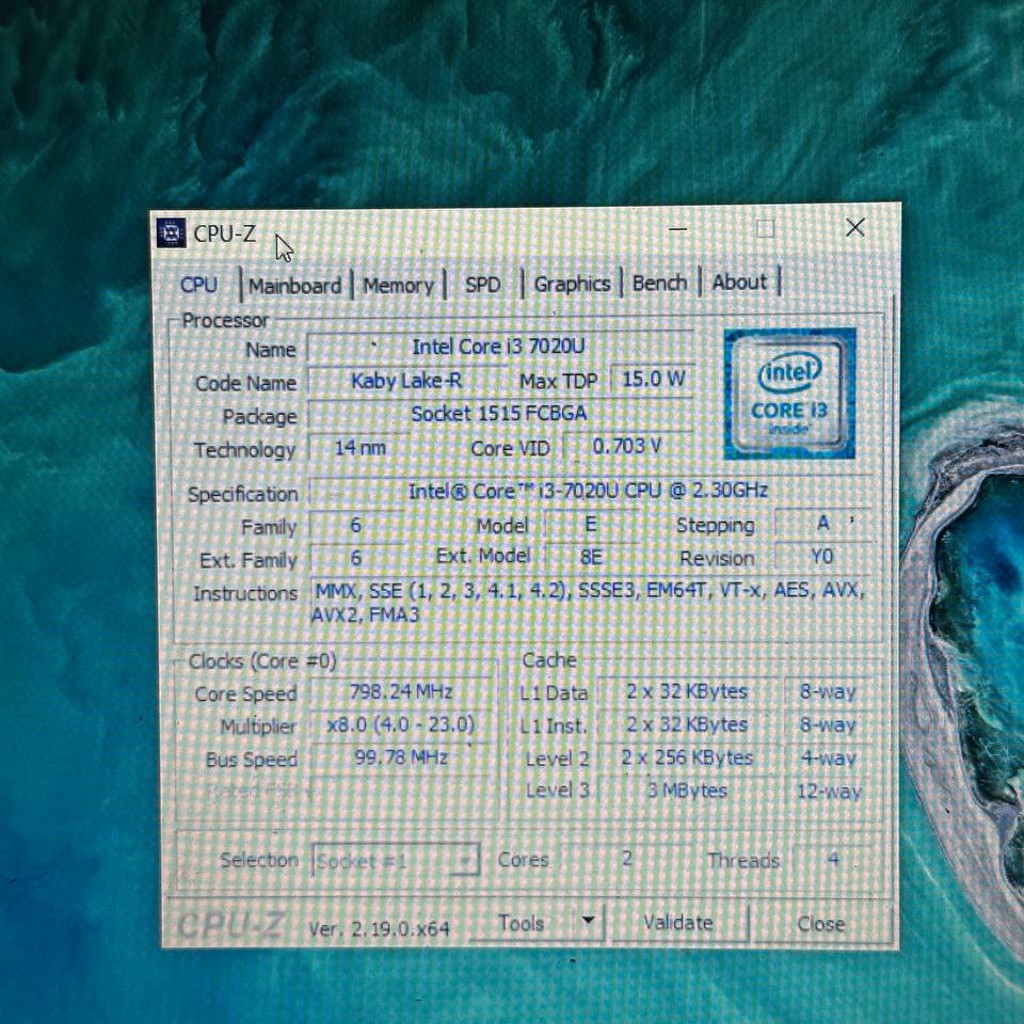This screenshot has height=1024, width=1024.
Task: Close CPU-Z window with the X
Action: [856, 228]
